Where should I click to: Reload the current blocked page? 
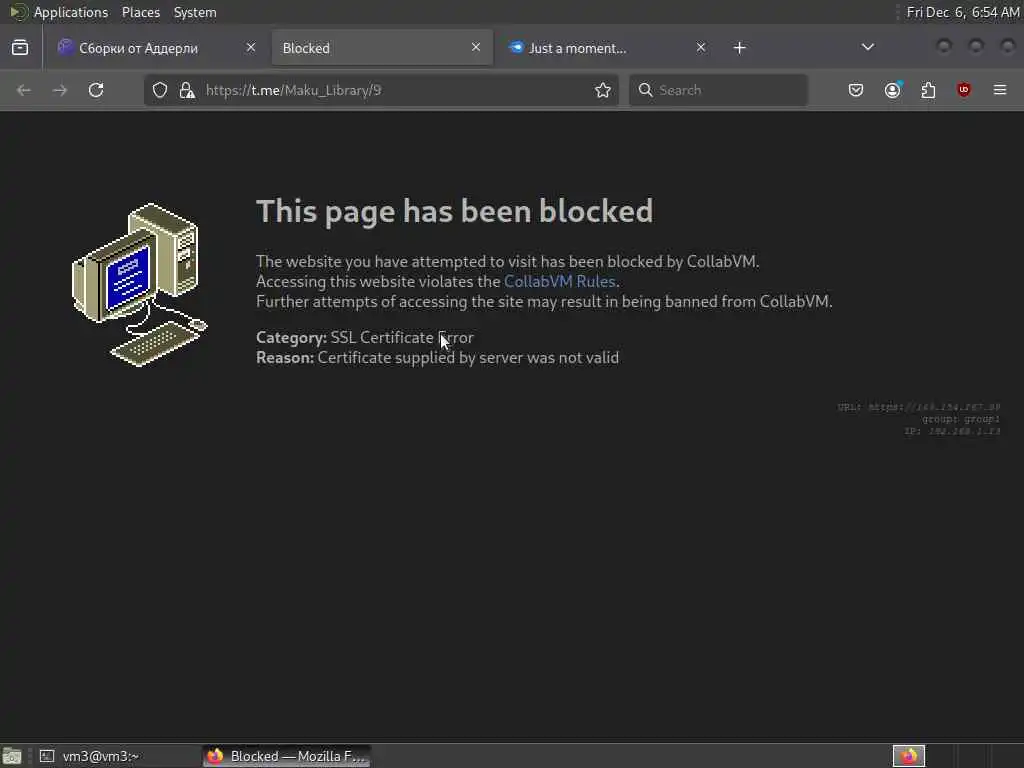pyautogui.click(x=96, y=90)
